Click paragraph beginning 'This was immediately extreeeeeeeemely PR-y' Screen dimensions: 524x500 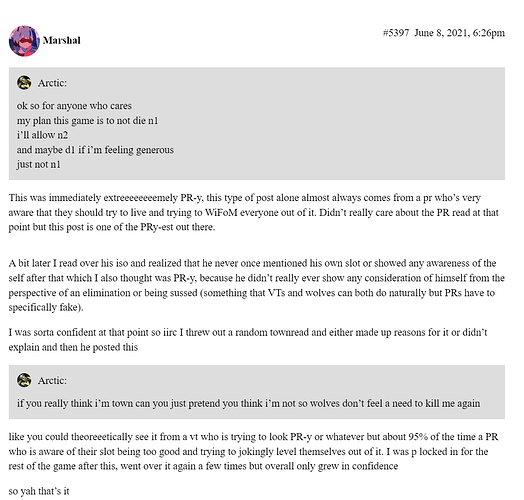coord(255,212)
